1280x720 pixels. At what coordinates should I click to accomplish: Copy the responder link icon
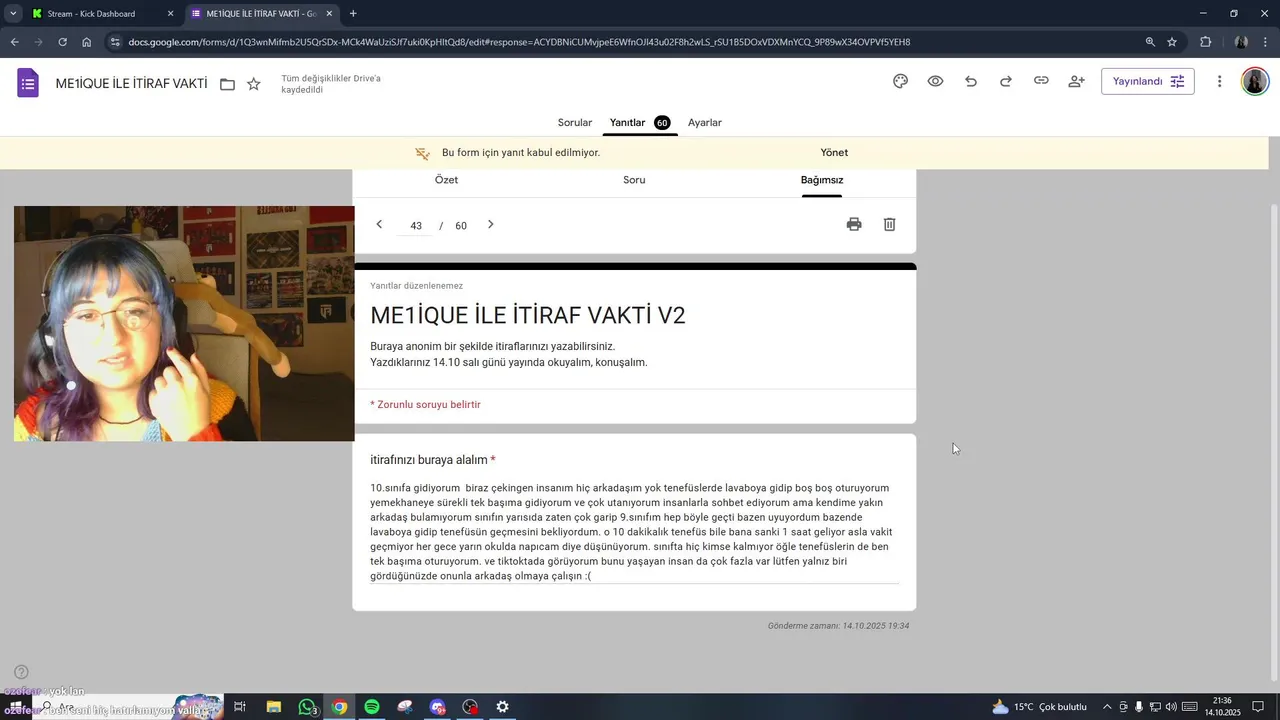[1041, 81]
